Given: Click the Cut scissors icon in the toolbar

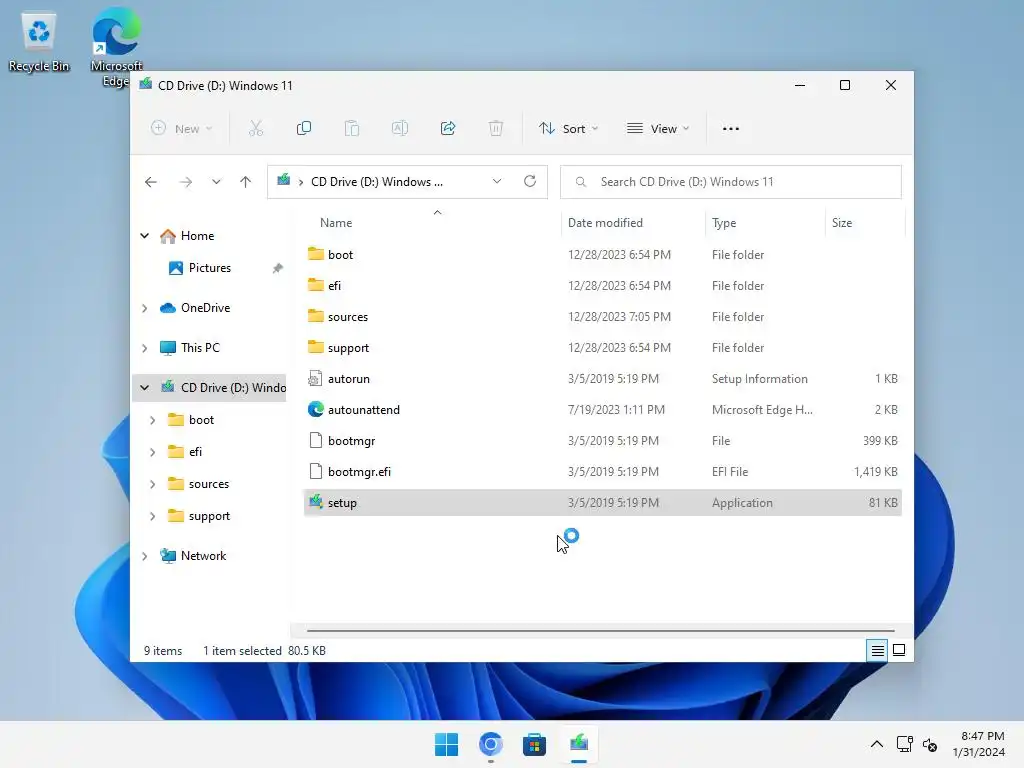Looking at the screenshot, I should click(x=255, y=129).
